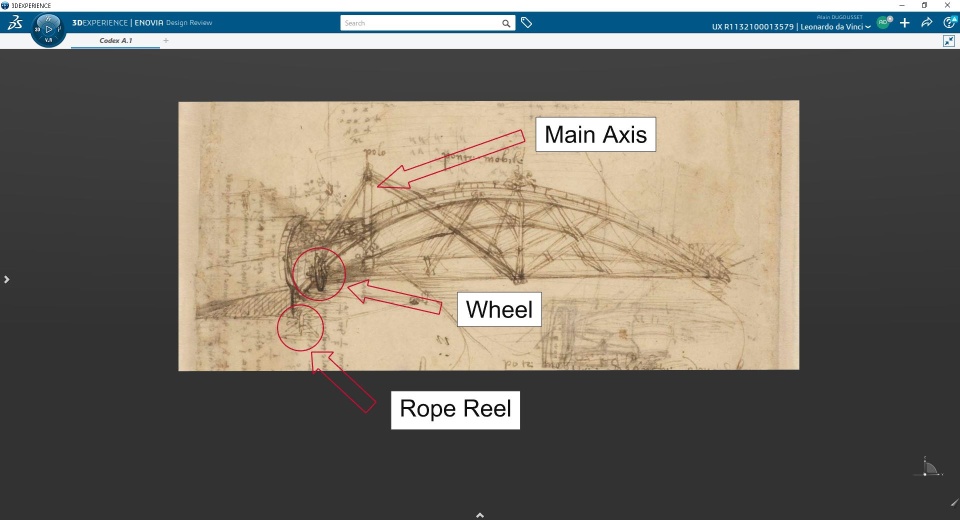Click the compass V.R south quadrant
Image resolution: width=960 pixels, height=520 pixels.
coord(48,40)
